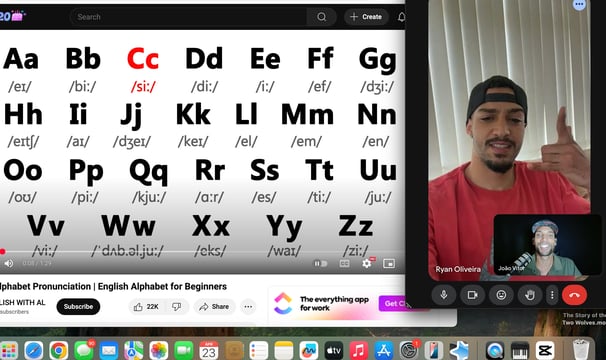Open Trash from the Dock

[580, 350]
